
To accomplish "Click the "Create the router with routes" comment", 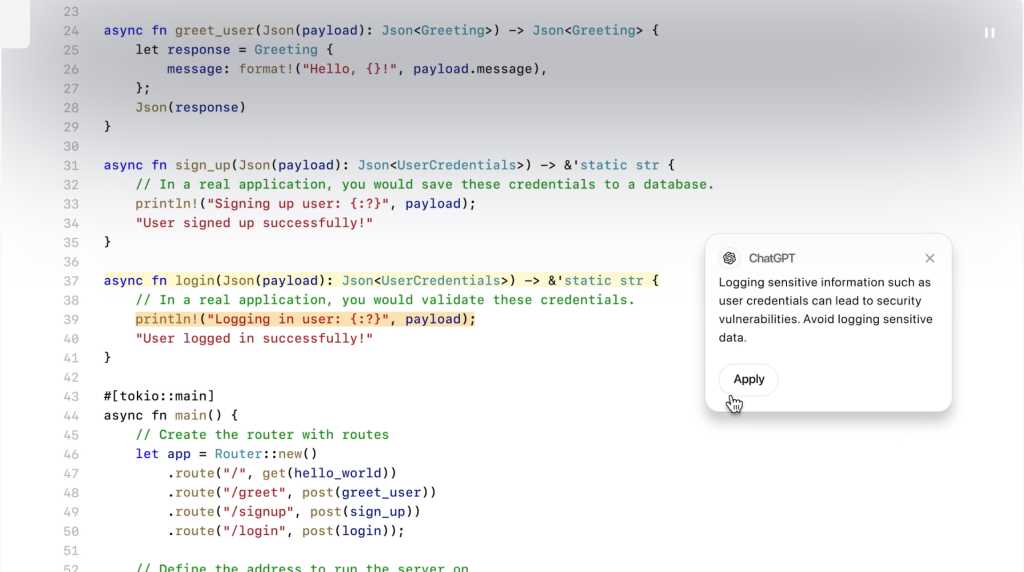I will pyautogui.click(x=262, y=435).
